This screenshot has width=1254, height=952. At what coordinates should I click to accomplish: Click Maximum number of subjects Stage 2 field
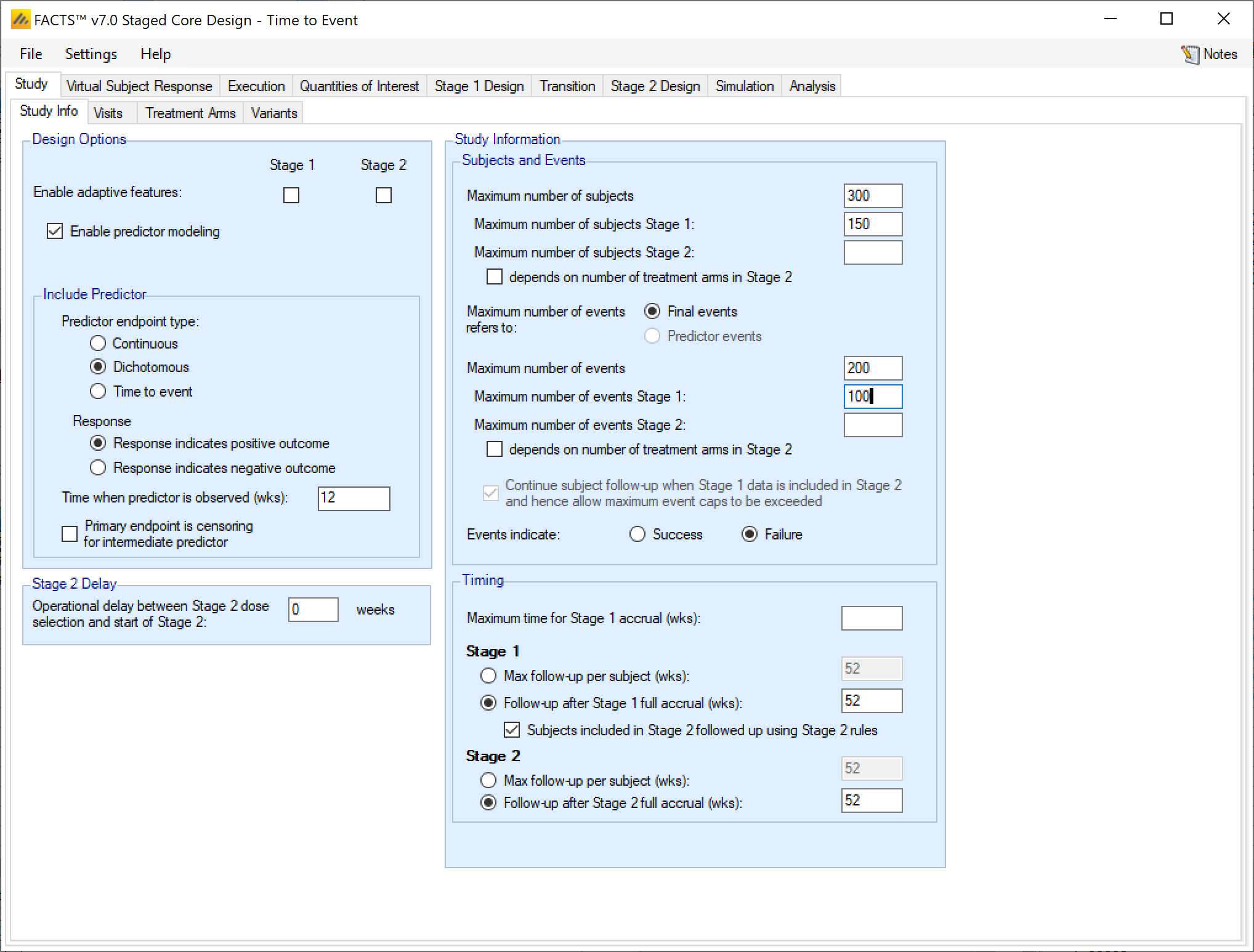[872, 252]
